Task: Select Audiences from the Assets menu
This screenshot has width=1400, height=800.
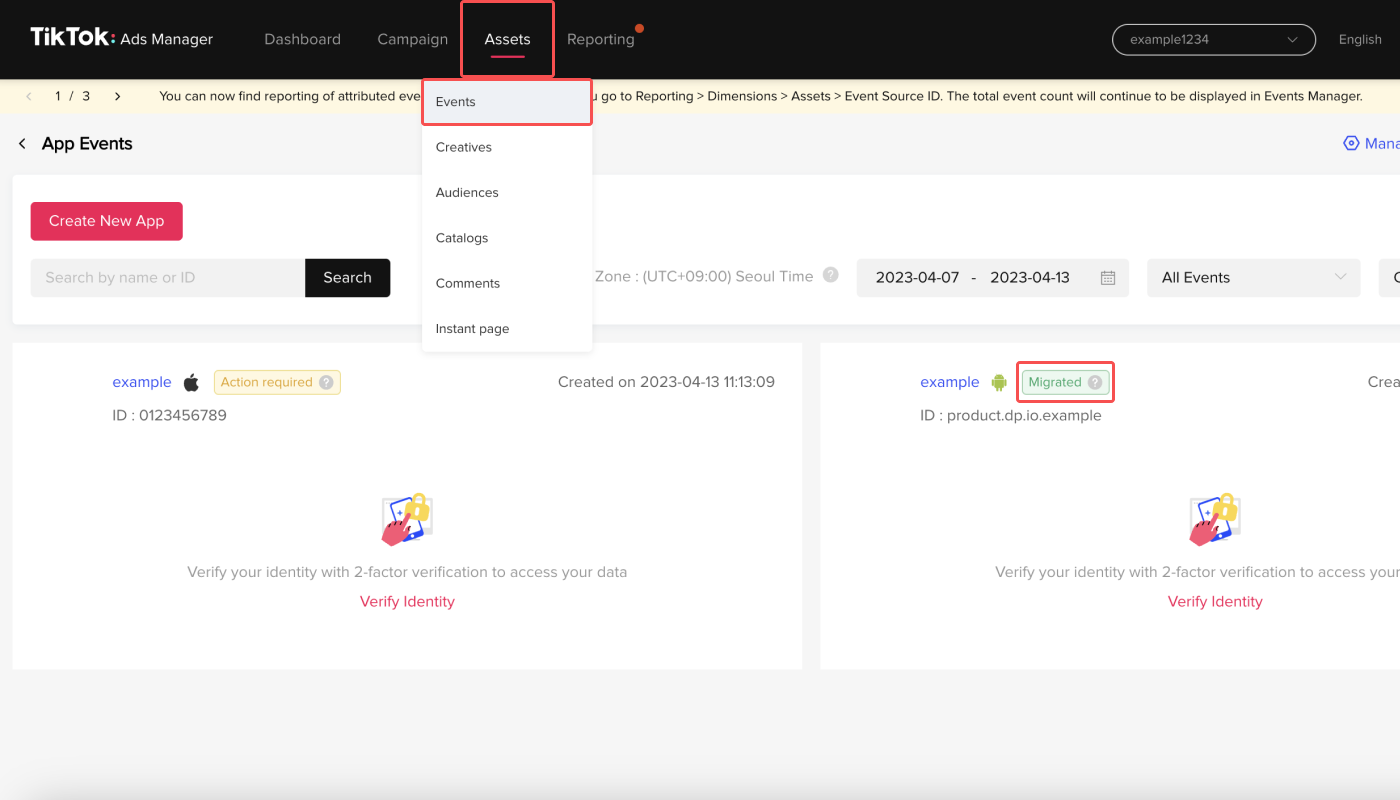Action: click(507, 192)
